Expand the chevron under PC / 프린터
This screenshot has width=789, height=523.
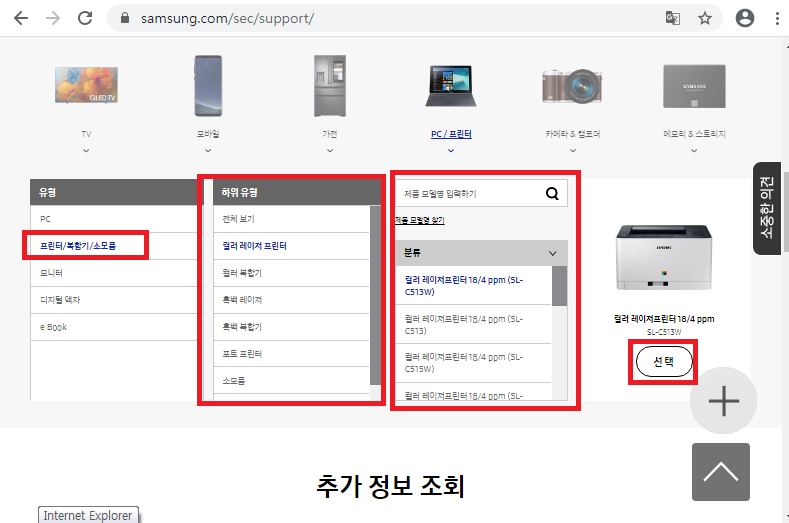(x=451, y=150)
